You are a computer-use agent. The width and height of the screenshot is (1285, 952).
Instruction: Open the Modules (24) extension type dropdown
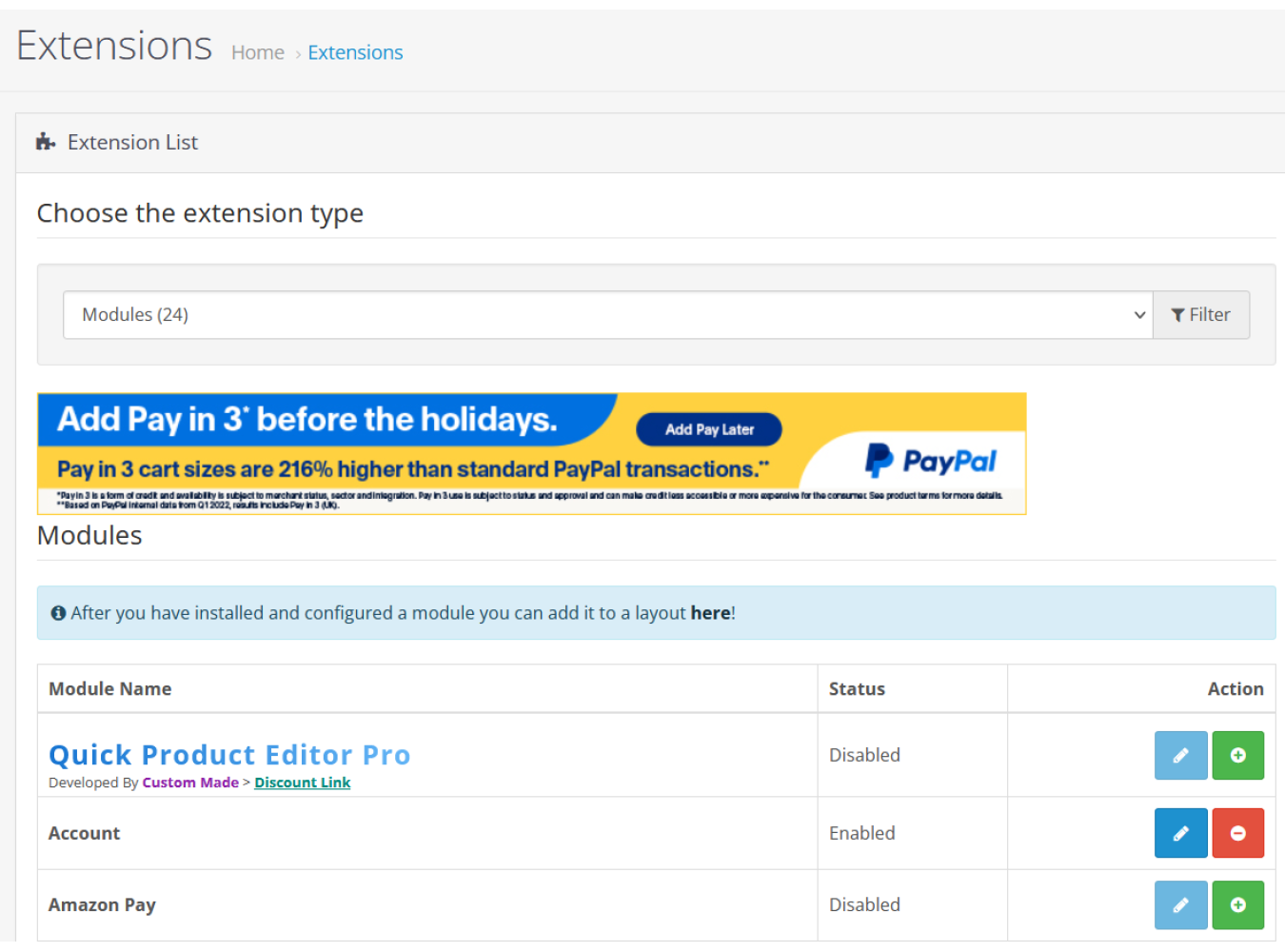[x=606, y=315]
